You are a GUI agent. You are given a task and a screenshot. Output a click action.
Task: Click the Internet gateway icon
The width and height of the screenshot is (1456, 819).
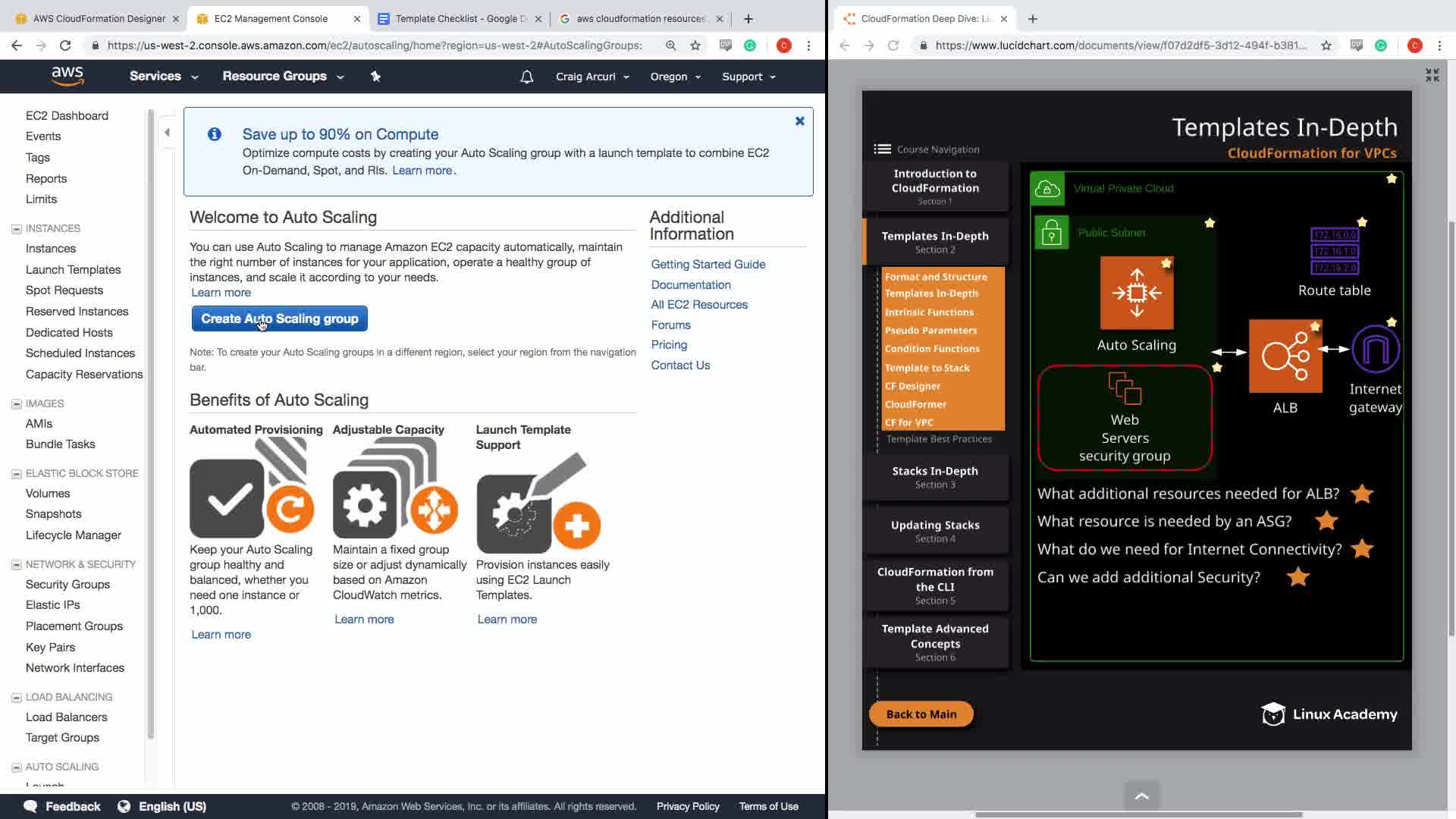[1375, 350]
